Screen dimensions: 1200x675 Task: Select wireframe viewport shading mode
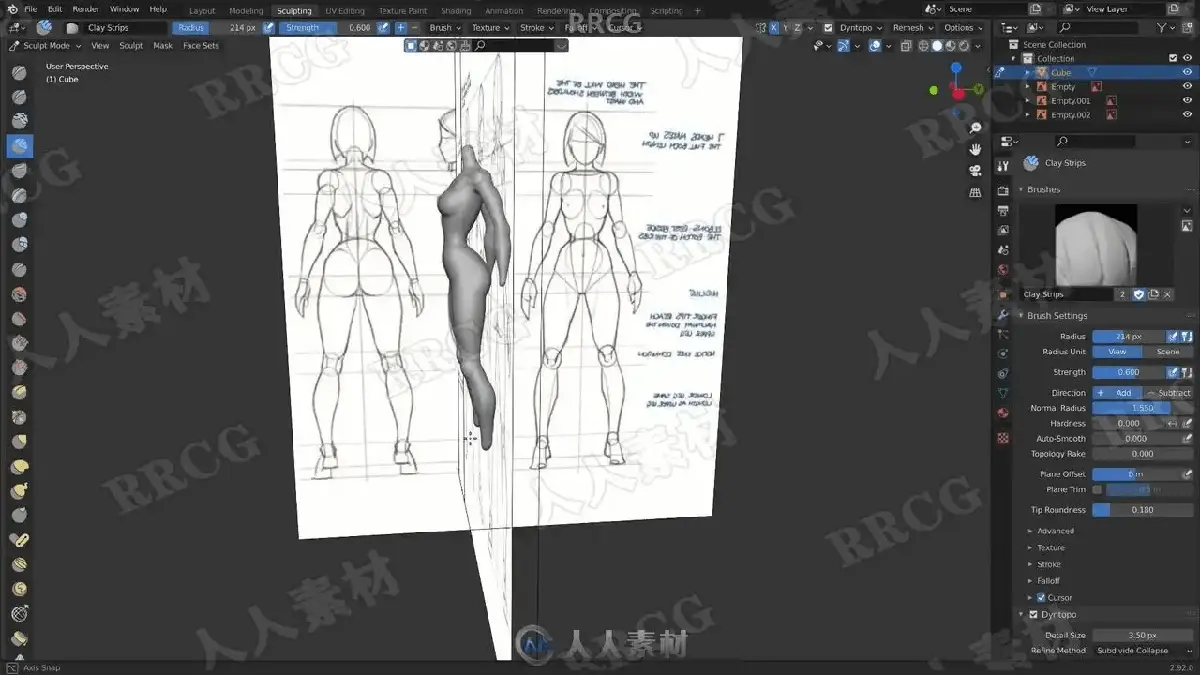click(923, 45)
